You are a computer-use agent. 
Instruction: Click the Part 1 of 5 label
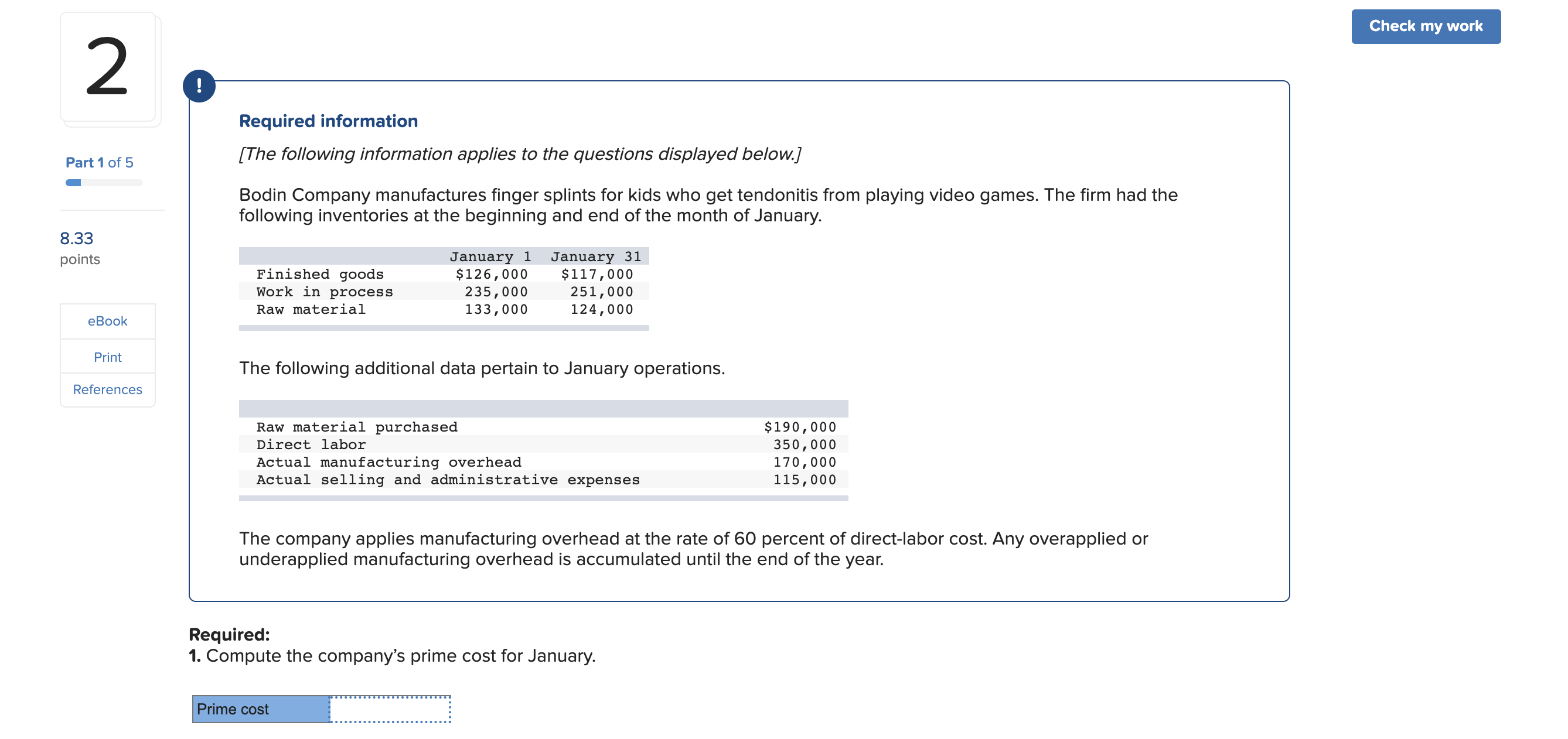99,162
